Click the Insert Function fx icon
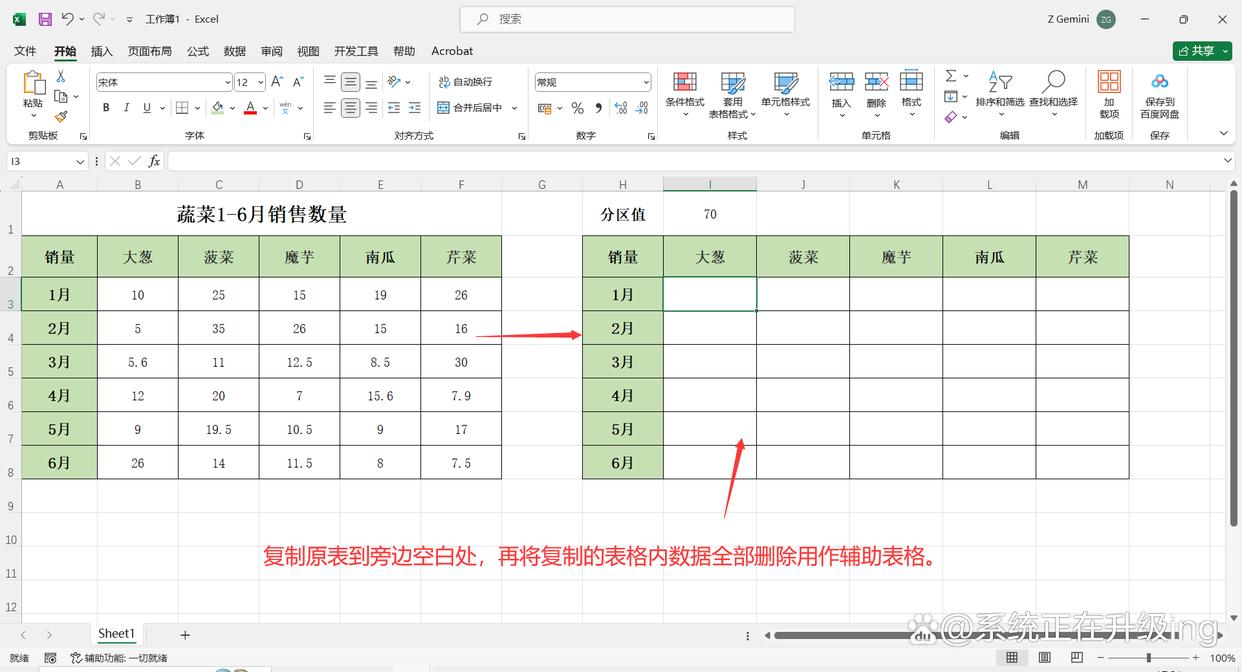Viewport: 1242px width, 672px height. click(x=154, y=161)
